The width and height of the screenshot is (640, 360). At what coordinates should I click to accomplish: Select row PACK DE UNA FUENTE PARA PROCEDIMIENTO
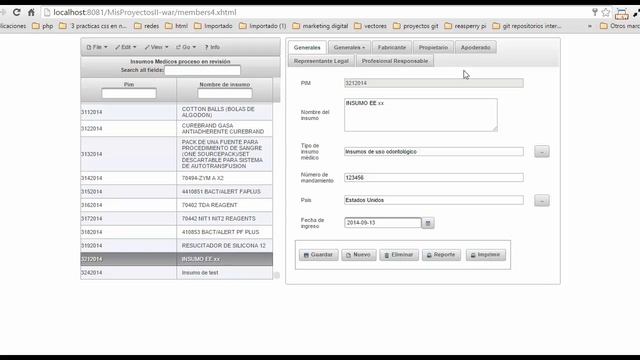[176, 154]
